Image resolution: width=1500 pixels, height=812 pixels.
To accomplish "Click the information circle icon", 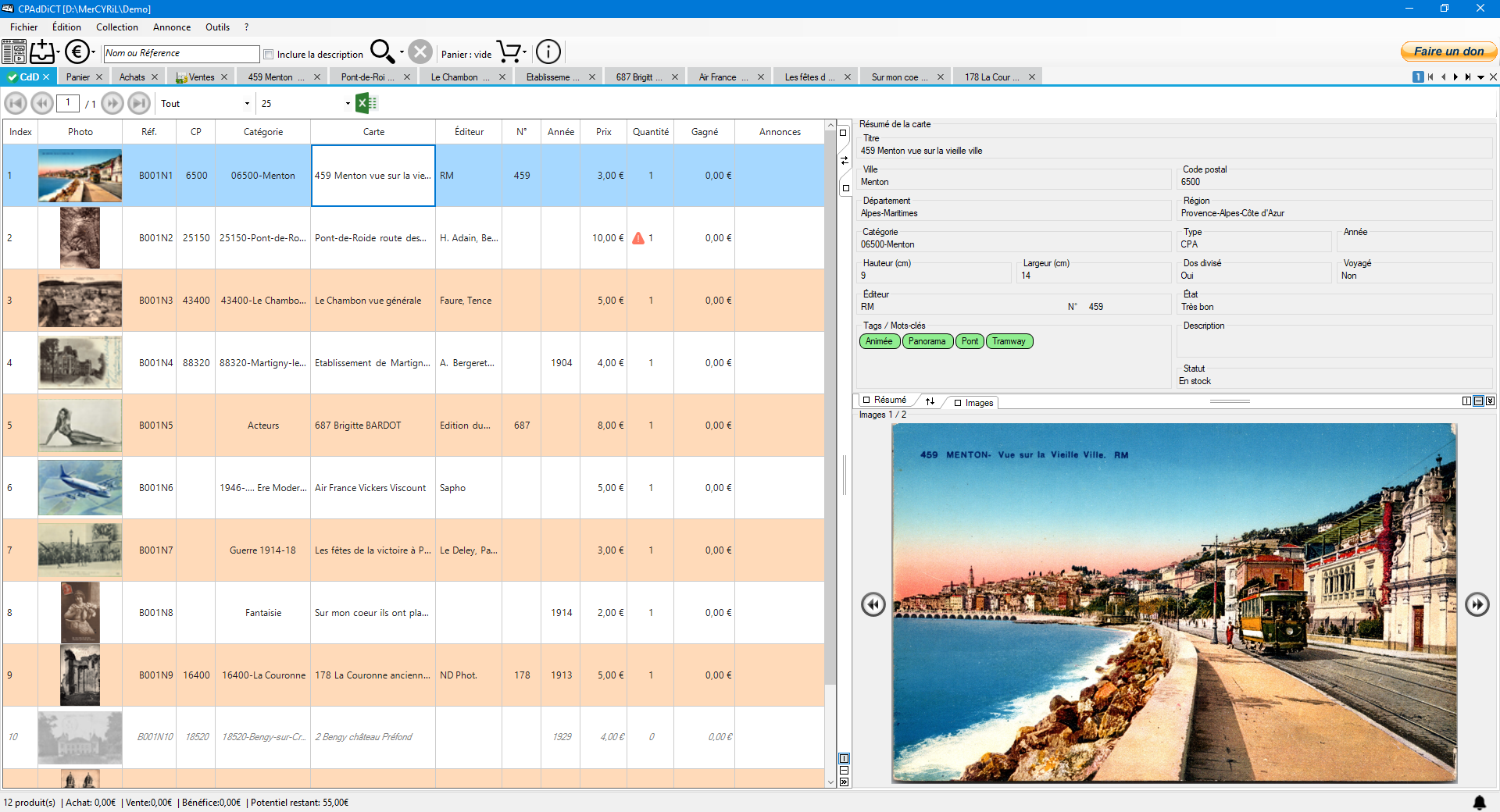I will point(548,52).
